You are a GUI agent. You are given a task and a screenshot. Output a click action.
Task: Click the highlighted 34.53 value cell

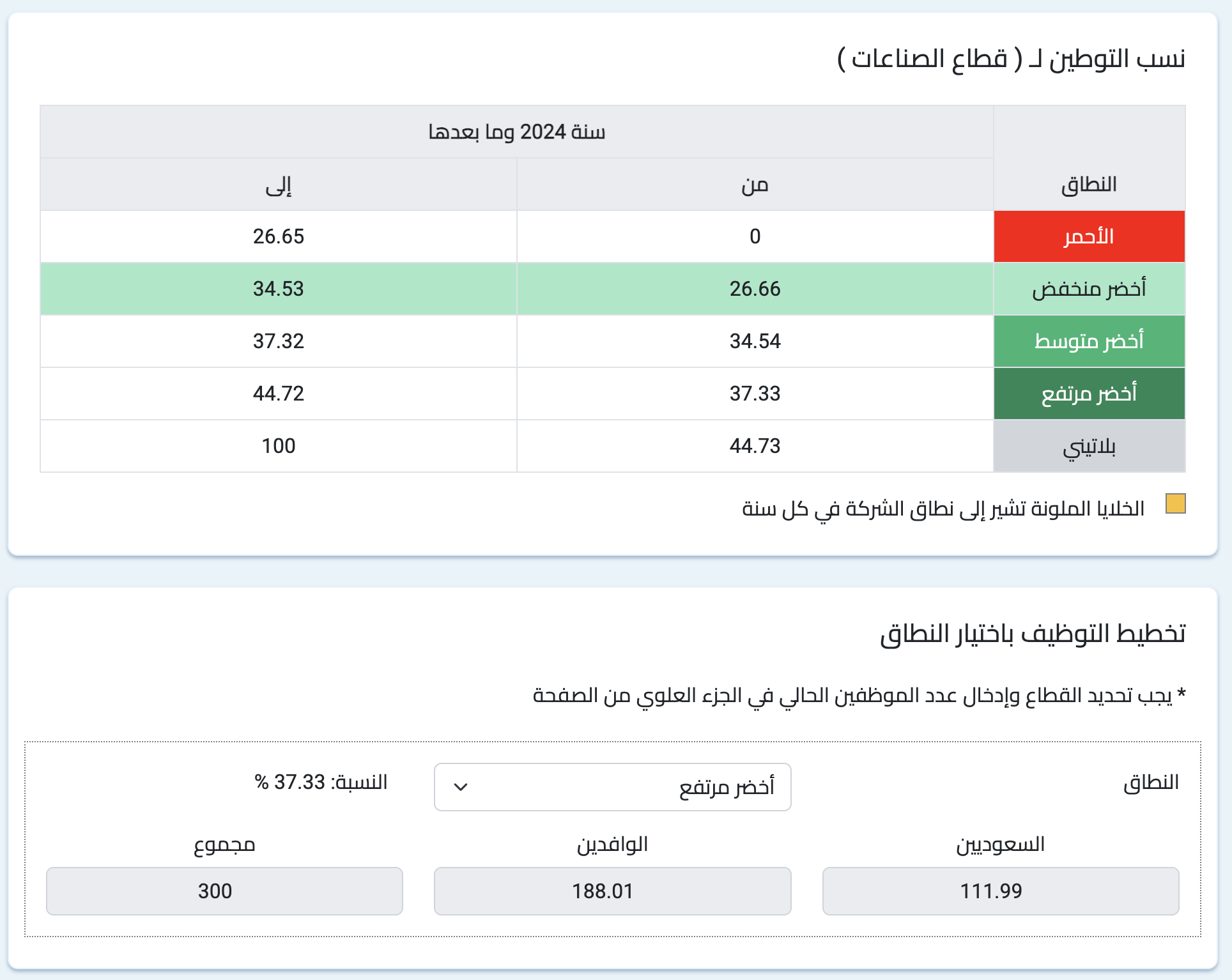click(279, 289)
